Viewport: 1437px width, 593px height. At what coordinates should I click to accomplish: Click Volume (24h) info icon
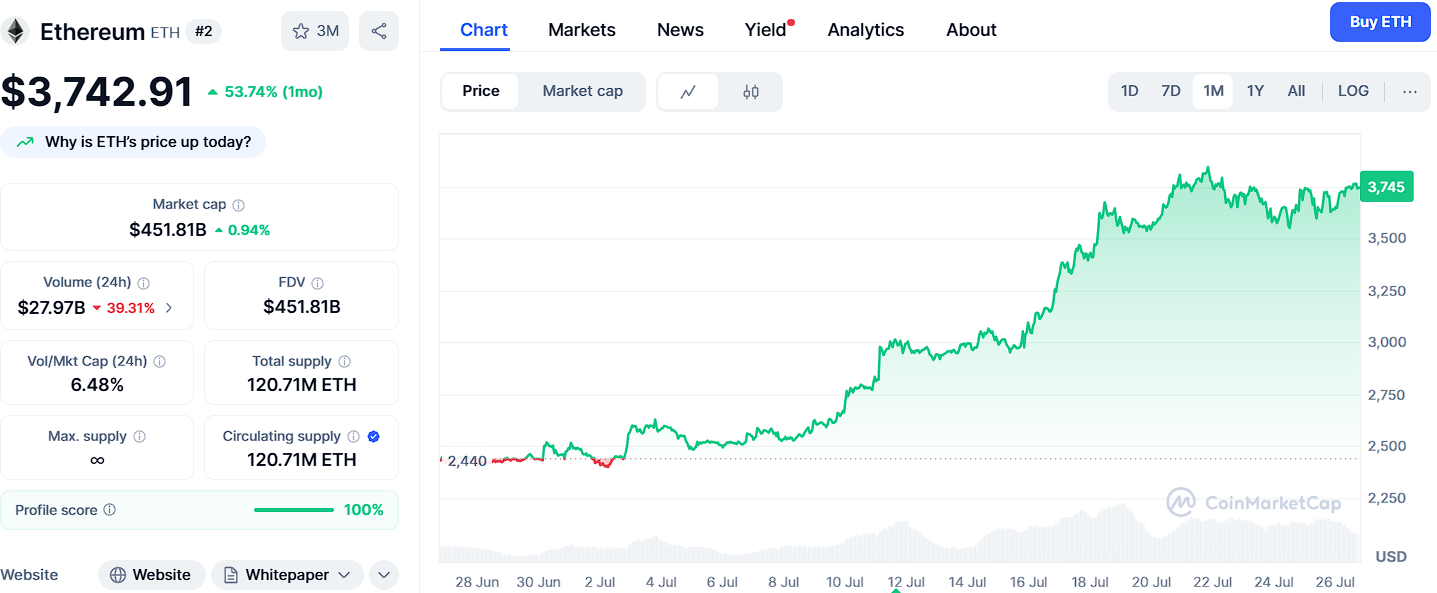(143, 283)
